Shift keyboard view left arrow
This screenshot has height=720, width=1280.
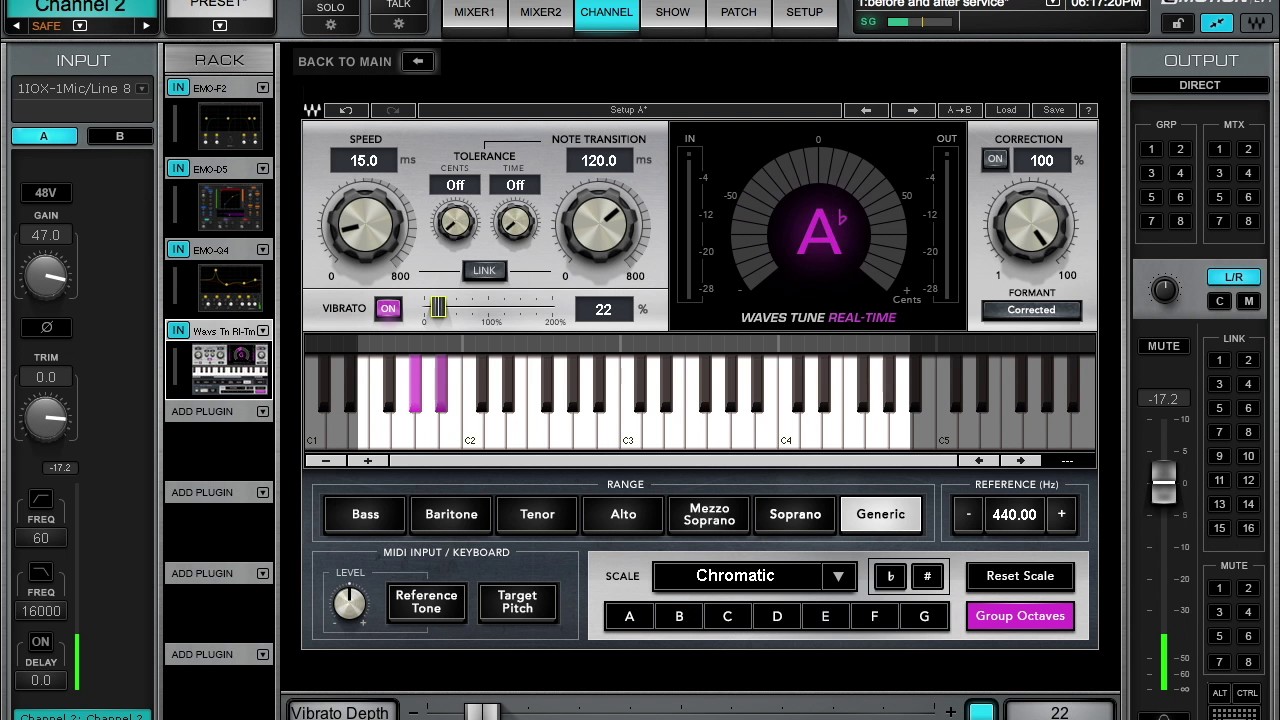(979, 461)
